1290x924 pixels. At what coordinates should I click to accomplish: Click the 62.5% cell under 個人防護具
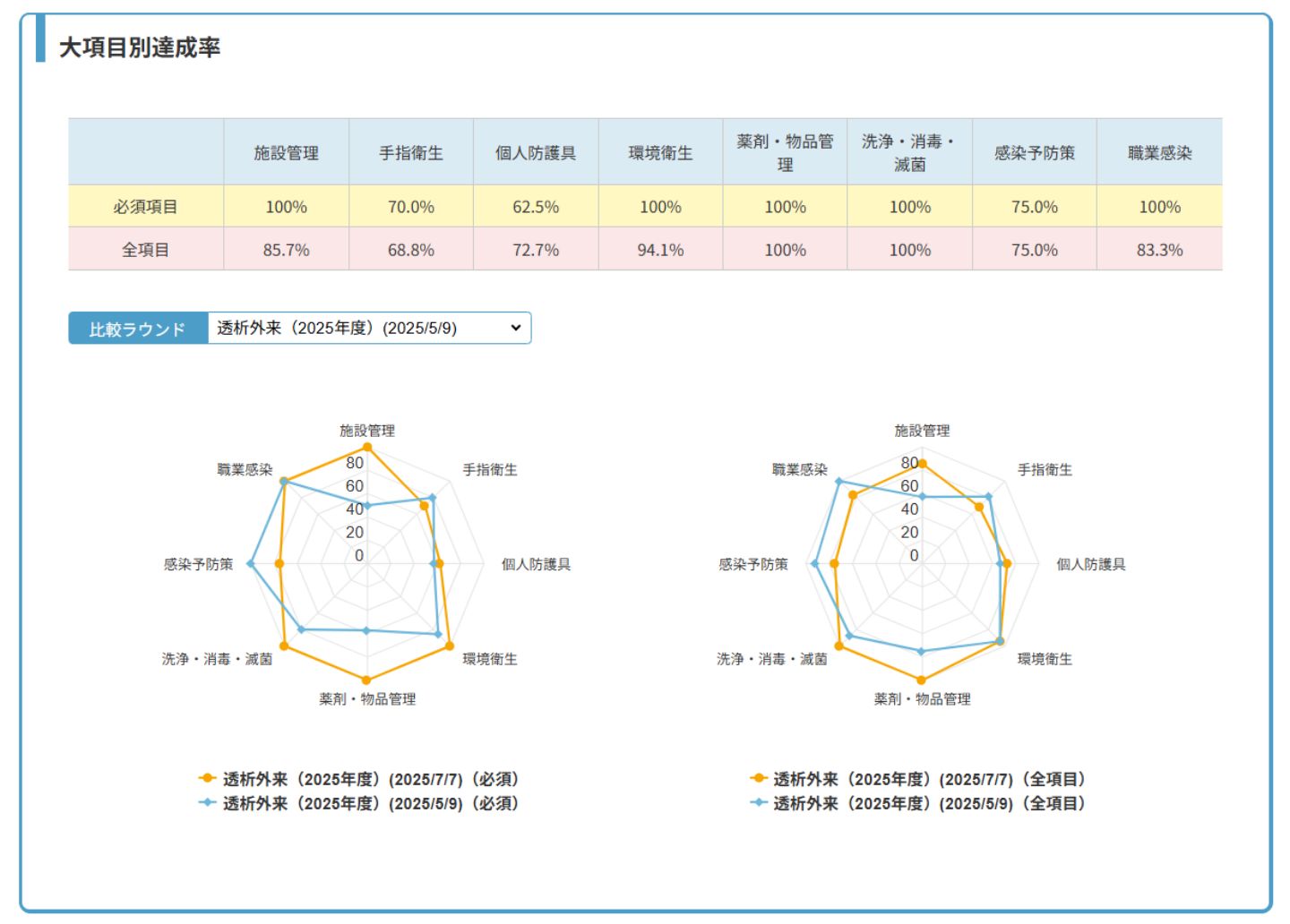[536, 207]
